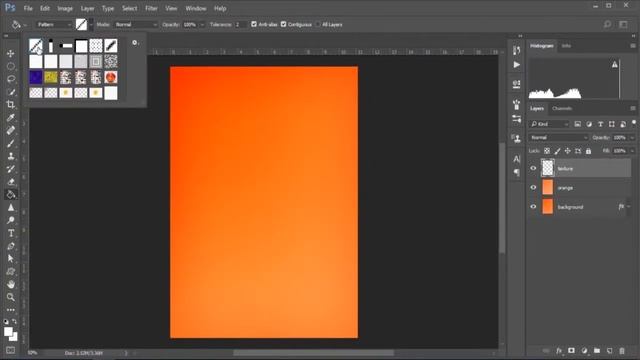Screen dimensions: 640x360
Task: Select the Clone Stamp tool
Action: pos(11,156)
